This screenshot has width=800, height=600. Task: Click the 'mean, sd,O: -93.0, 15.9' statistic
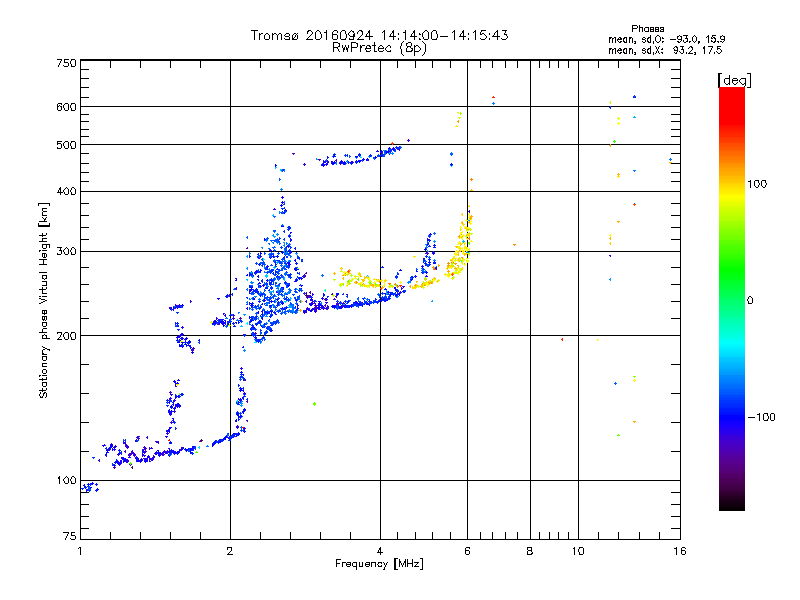tap(666, 39)
